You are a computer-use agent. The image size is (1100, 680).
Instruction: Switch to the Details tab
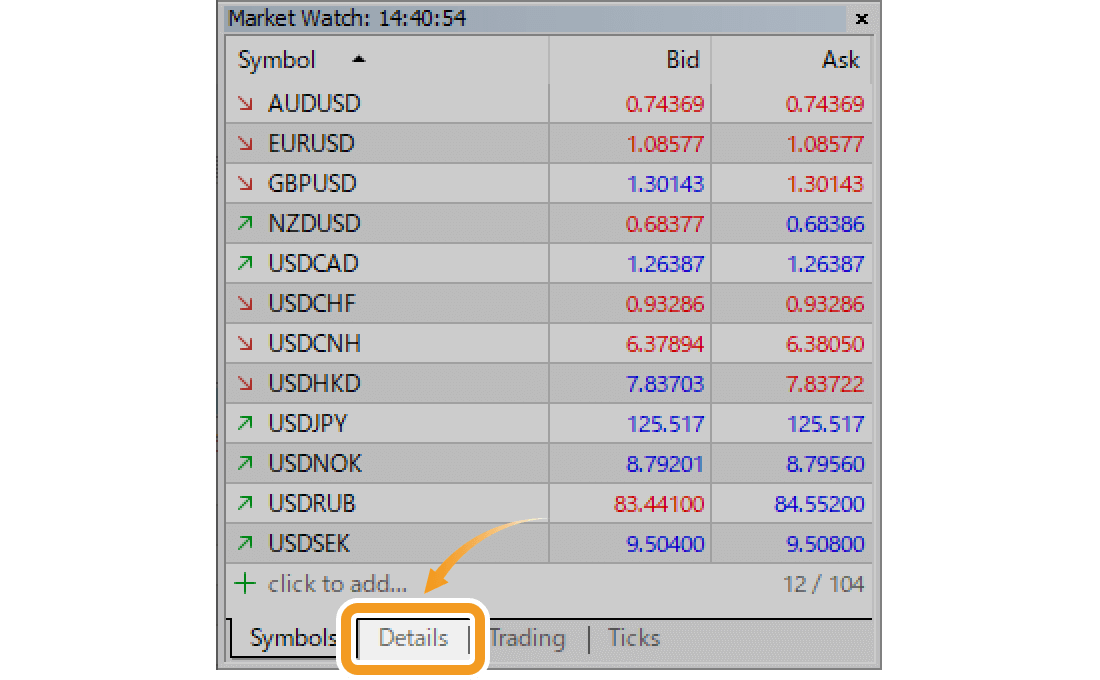click(x=412, y=638)
